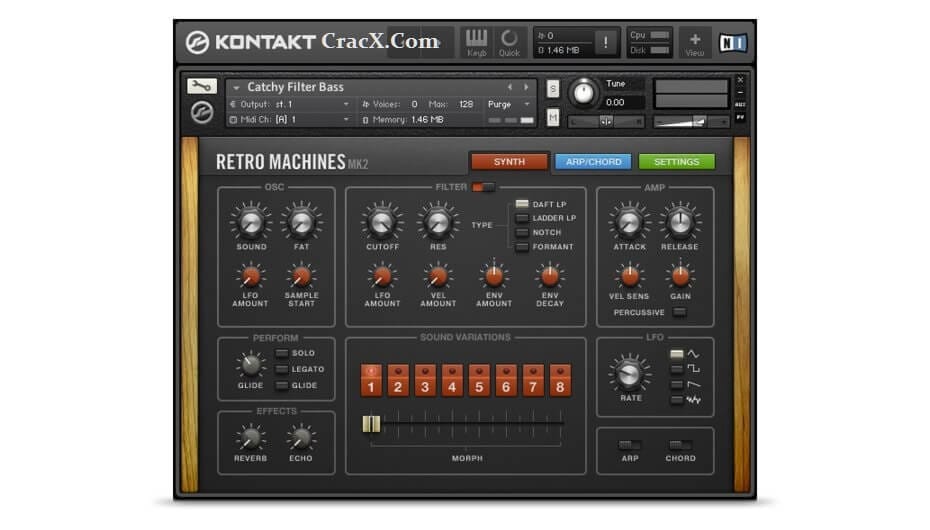Select sound variation 6

tap(506, 380)
